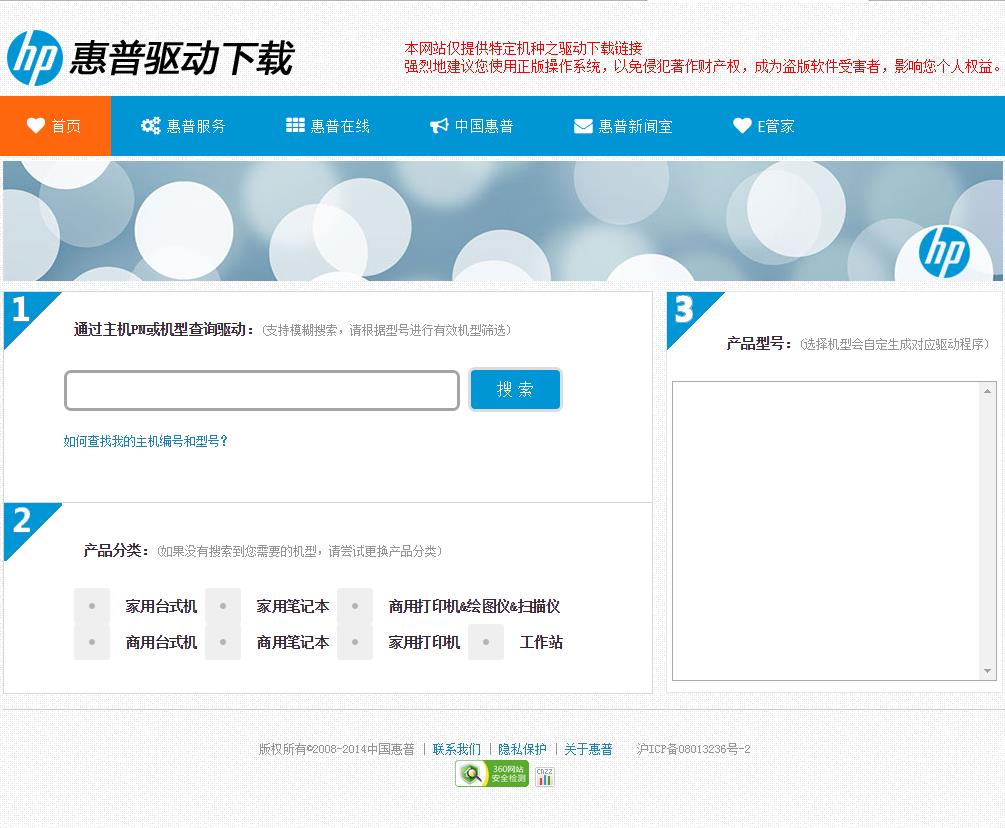This screenshot has width=1005, height=828.
Task: Click the list box scroll down arrow
Action: coord(988,672)
